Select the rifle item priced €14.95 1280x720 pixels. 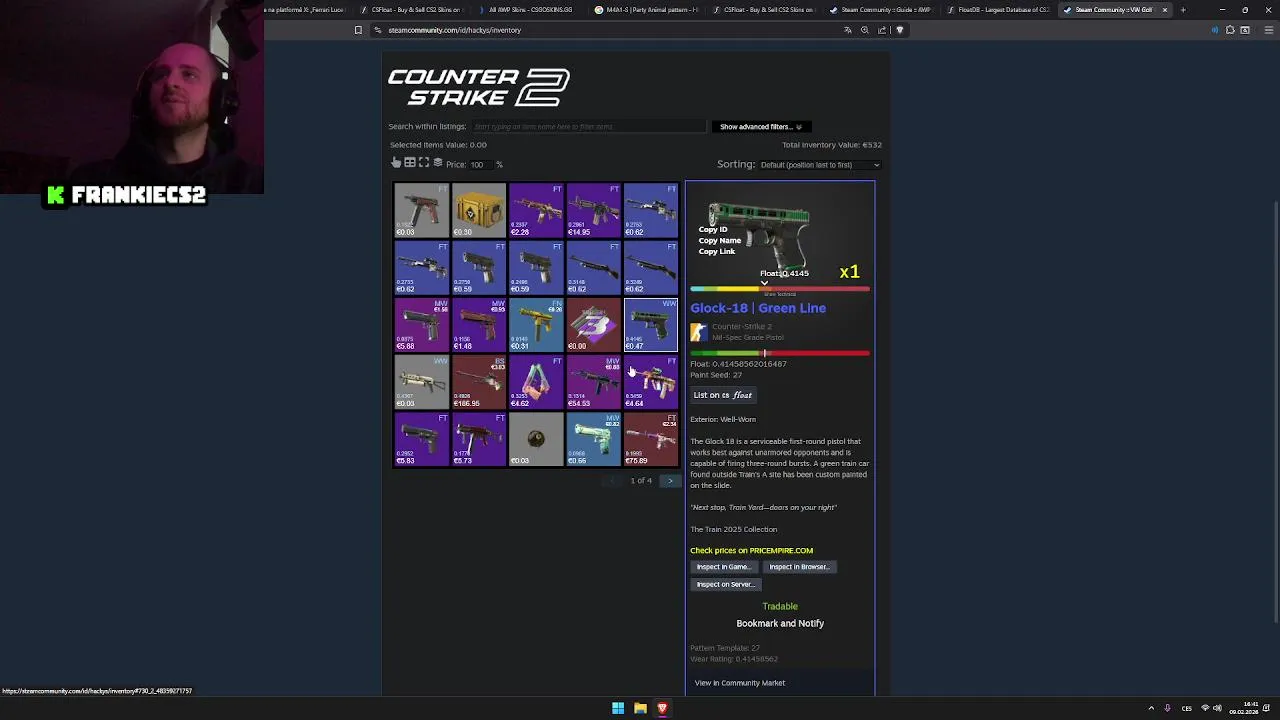(593, 210)
